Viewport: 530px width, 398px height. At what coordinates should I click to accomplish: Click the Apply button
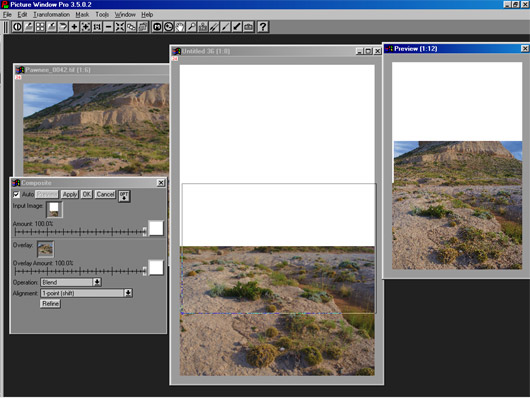70,194
